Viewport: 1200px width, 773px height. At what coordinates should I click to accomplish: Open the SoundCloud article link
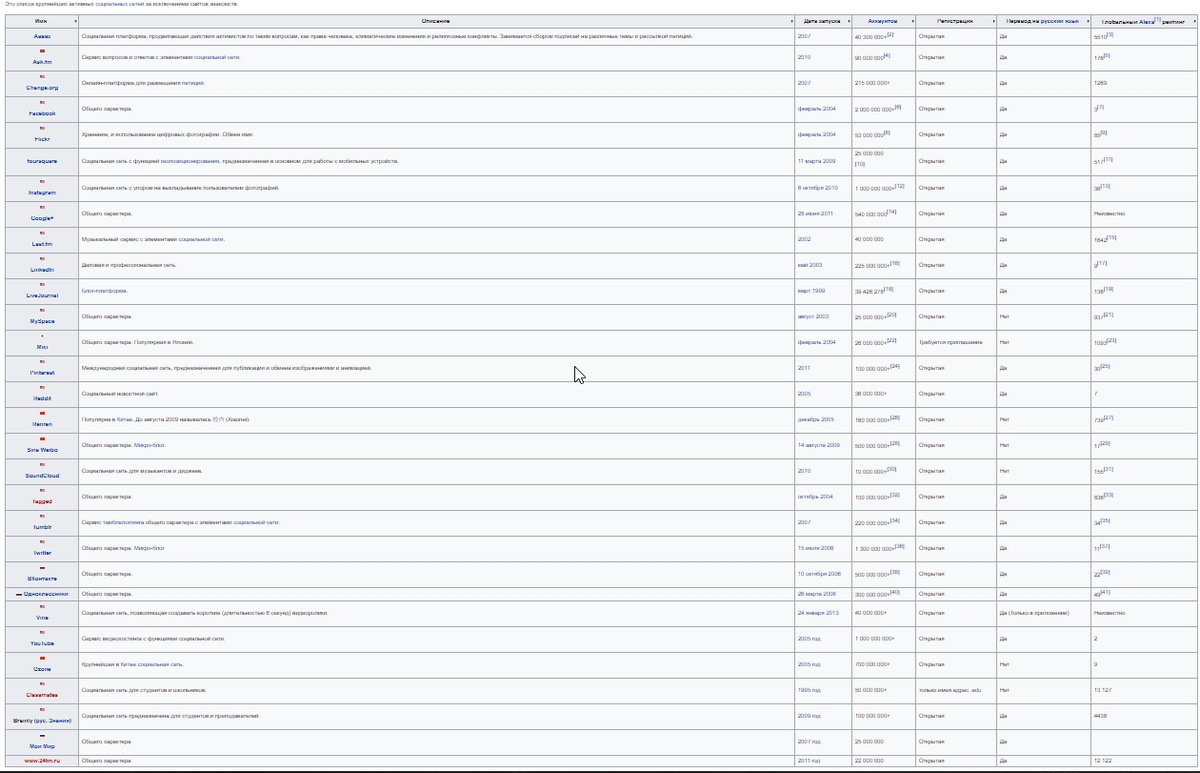pyautogui.click(x=41, y=477)
